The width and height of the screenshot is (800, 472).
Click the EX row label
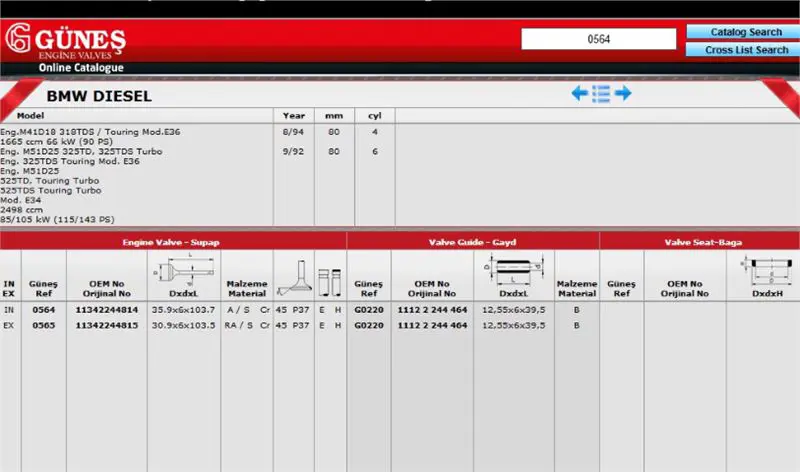[x=9, y=325]
